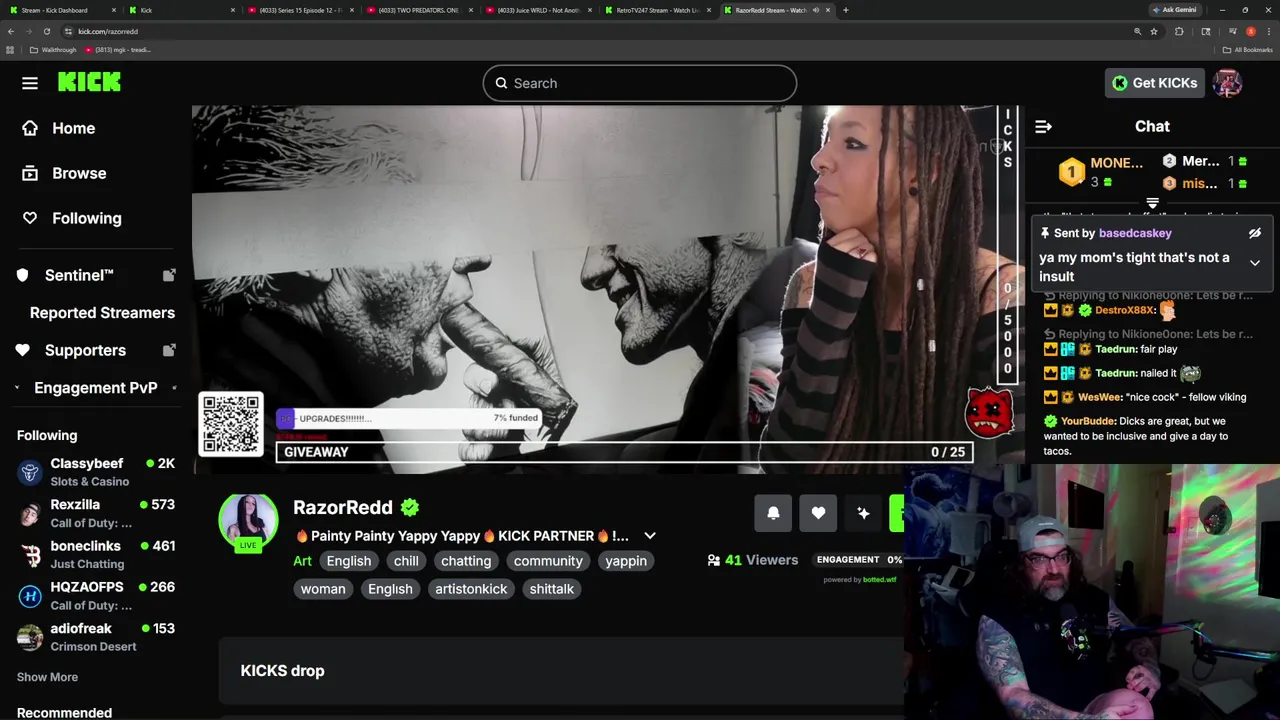Switch to RetroTV247 Stream tab
Image resolution: width=1280 pixels, height=720 pixels.
(657, 10)
